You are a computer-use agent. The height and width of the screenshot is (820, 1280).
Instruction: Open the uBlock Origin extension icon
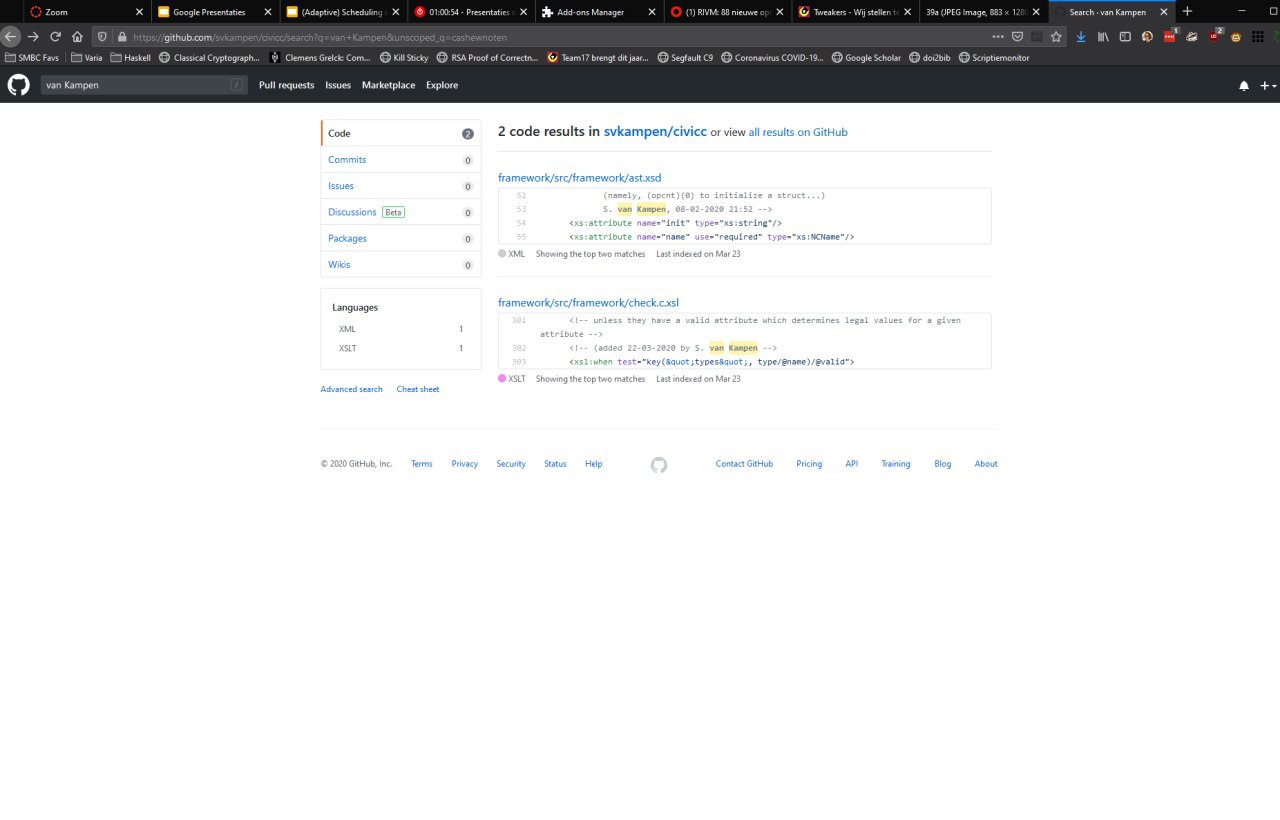pyautogui.click(x=1214, y=36)
